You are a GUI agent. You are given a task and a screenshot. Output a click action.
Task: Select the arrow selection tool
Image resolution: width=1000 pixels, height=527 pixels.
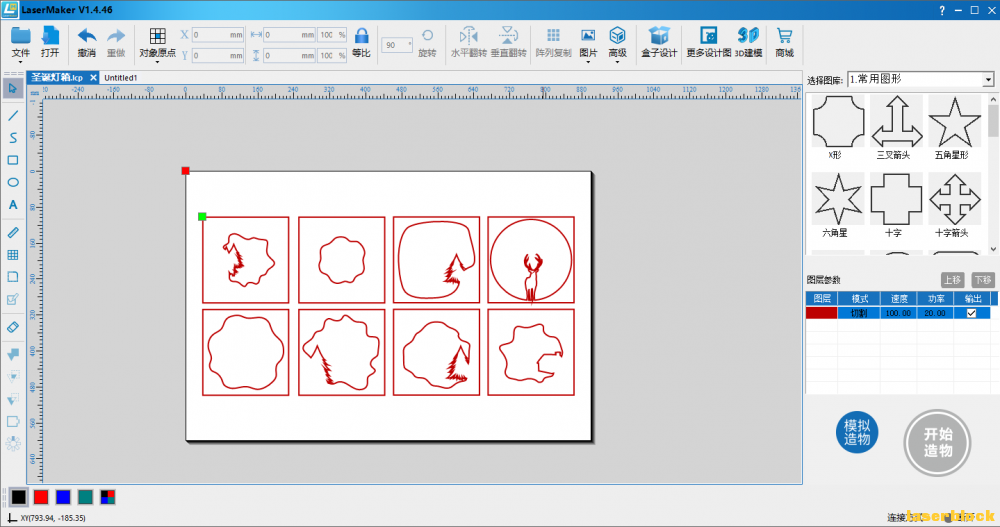tap(13, 88)
